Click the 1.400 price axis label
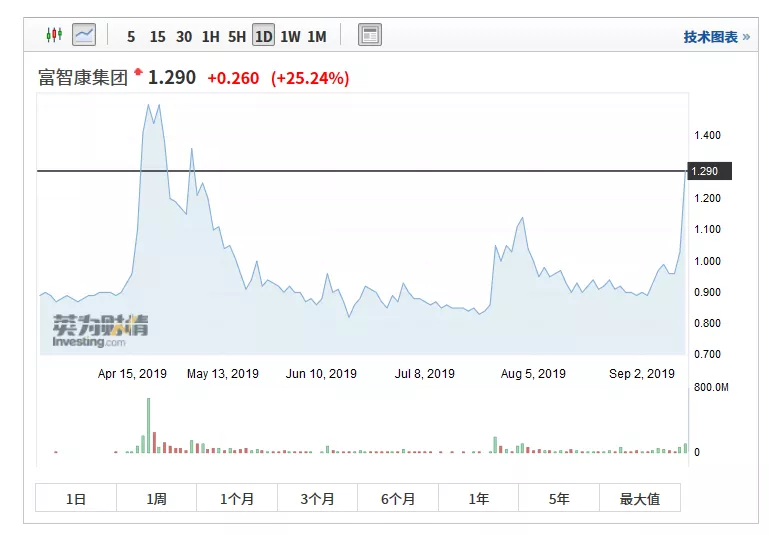 coord(707,135)
